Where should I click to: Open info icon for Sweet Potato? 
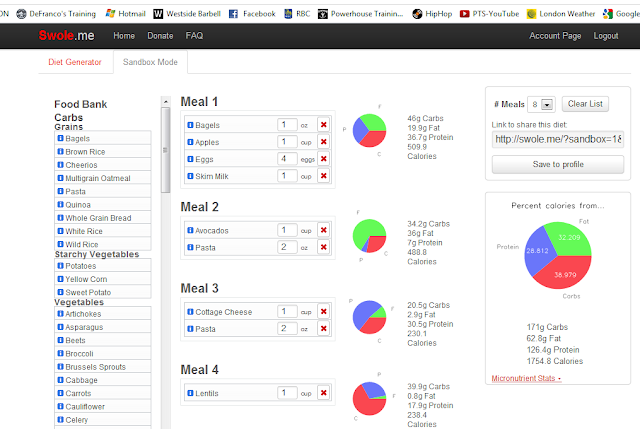pyautogui.click(x=60, y=292)
